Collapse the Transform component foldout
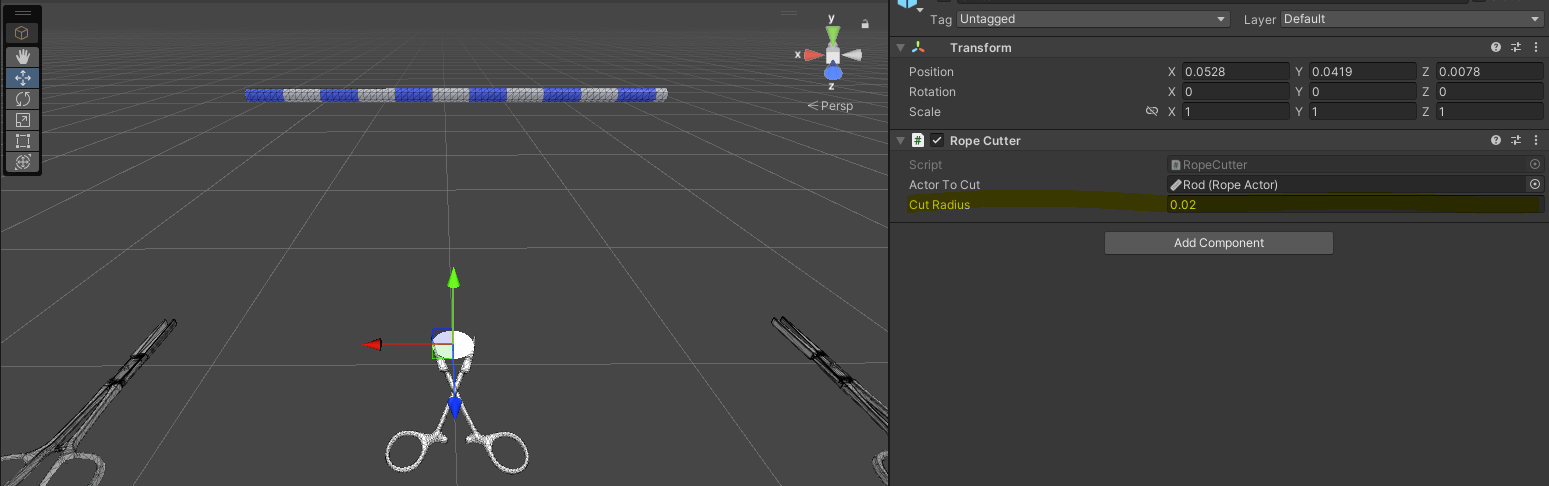 (901, 48)
